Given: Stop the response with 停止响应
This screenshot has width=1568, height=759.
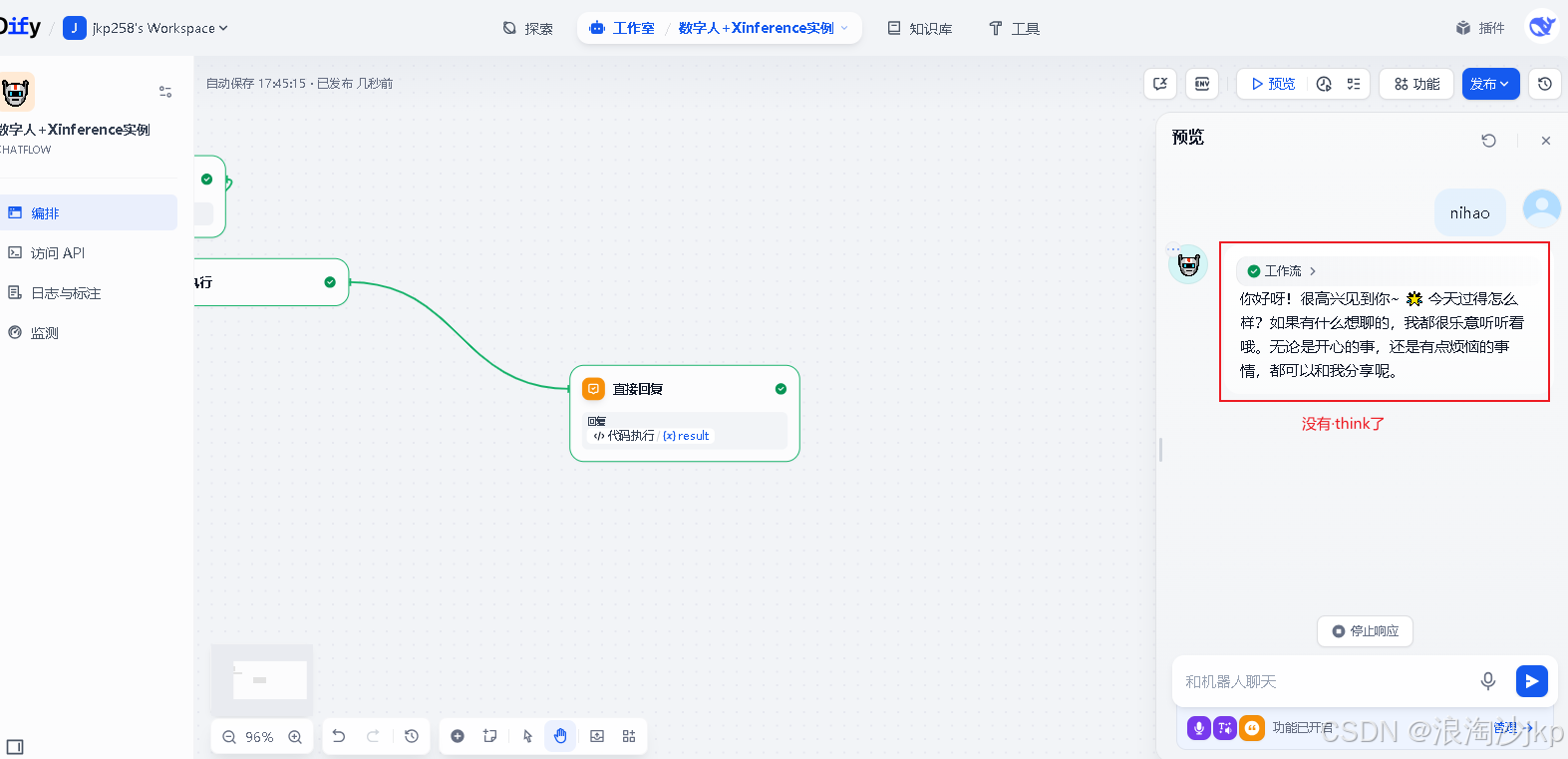Looking at the screenshot, I should click(x=1366, y=631).
